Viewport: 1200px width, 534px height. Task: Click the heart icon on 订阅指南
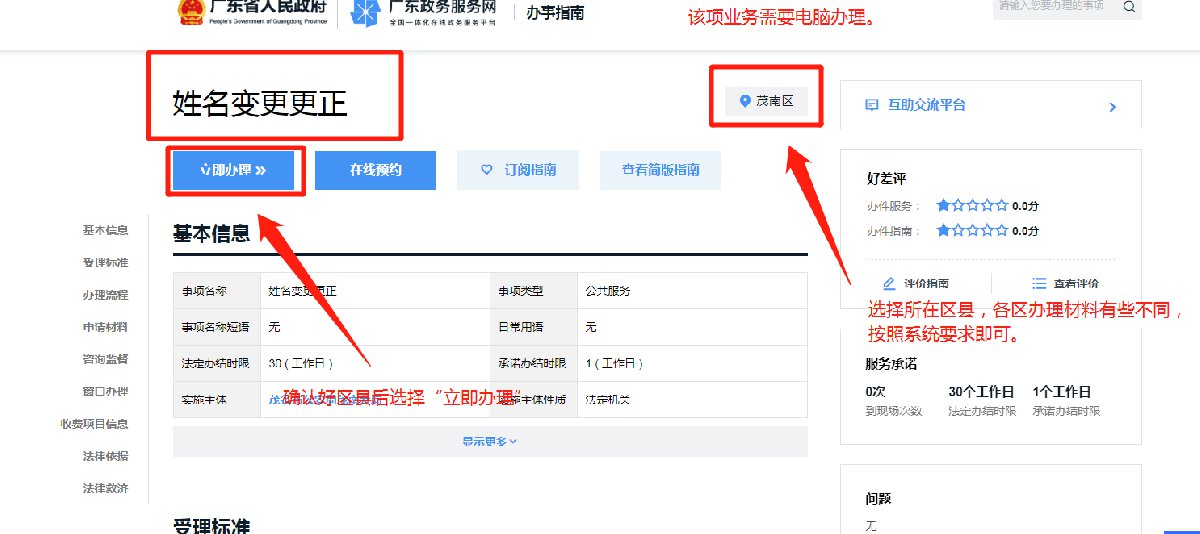pyautogui.click(x=487, y=170)
